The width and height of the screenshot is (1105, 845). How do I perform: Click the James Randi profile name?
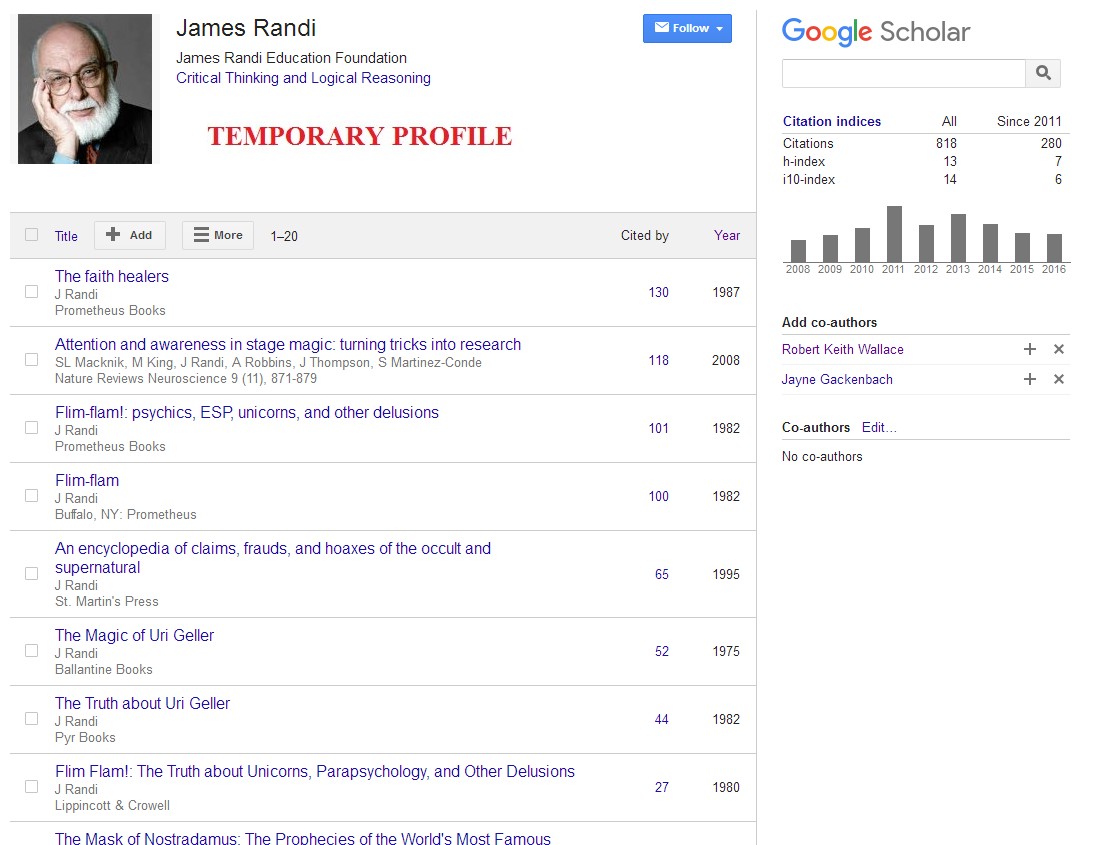246,28
